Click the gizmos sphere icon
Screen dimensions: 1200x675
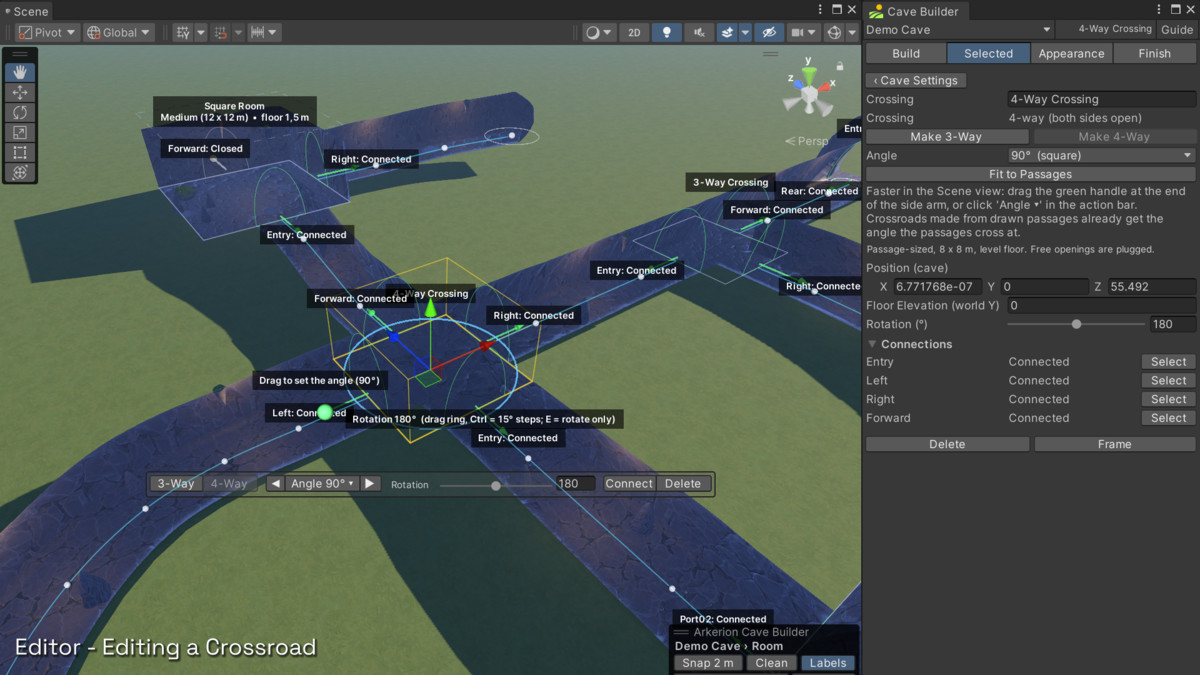835,32
